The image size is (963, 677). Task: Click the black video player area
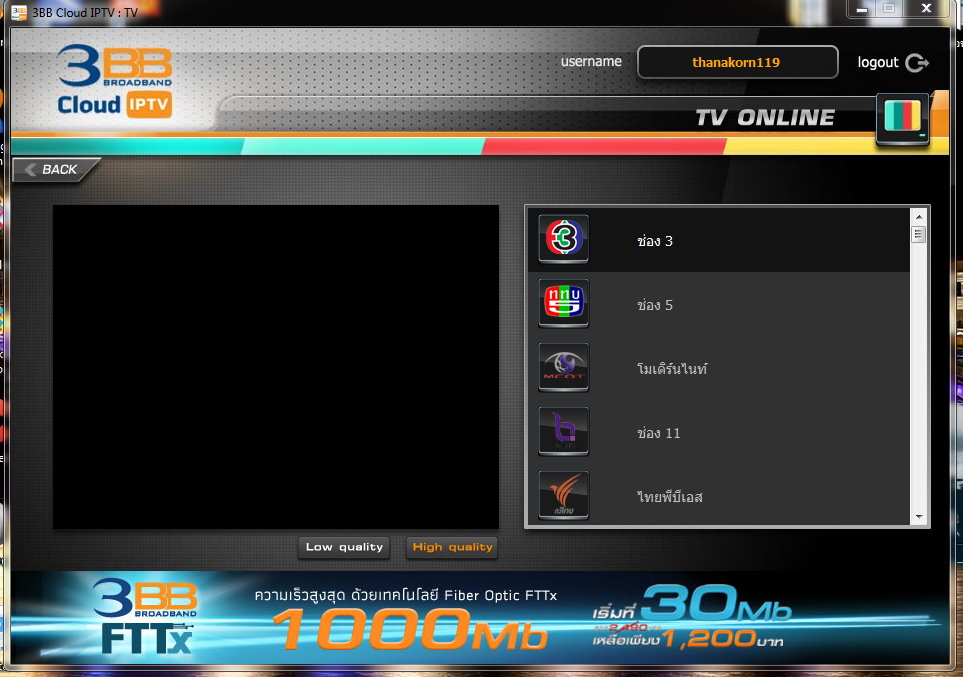tap(276, 367)
